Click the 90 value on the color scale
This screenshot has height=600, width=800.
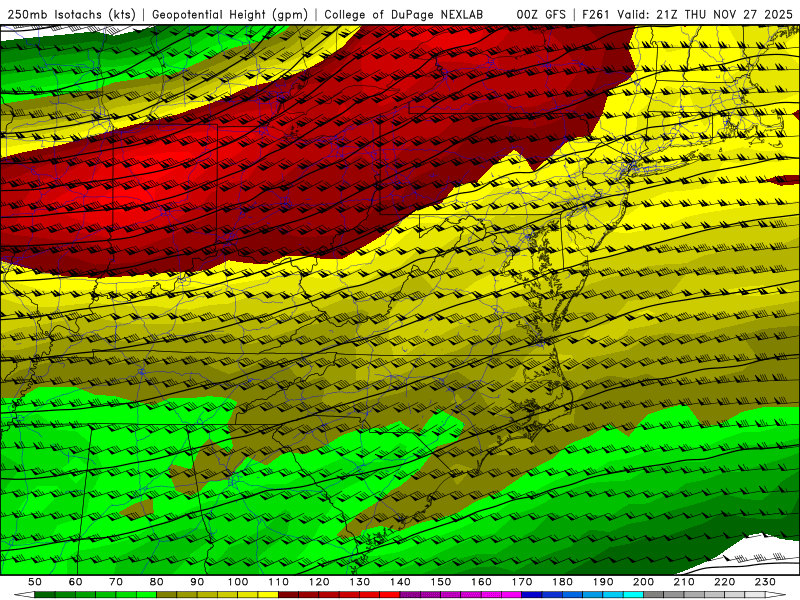coord(197,582)
